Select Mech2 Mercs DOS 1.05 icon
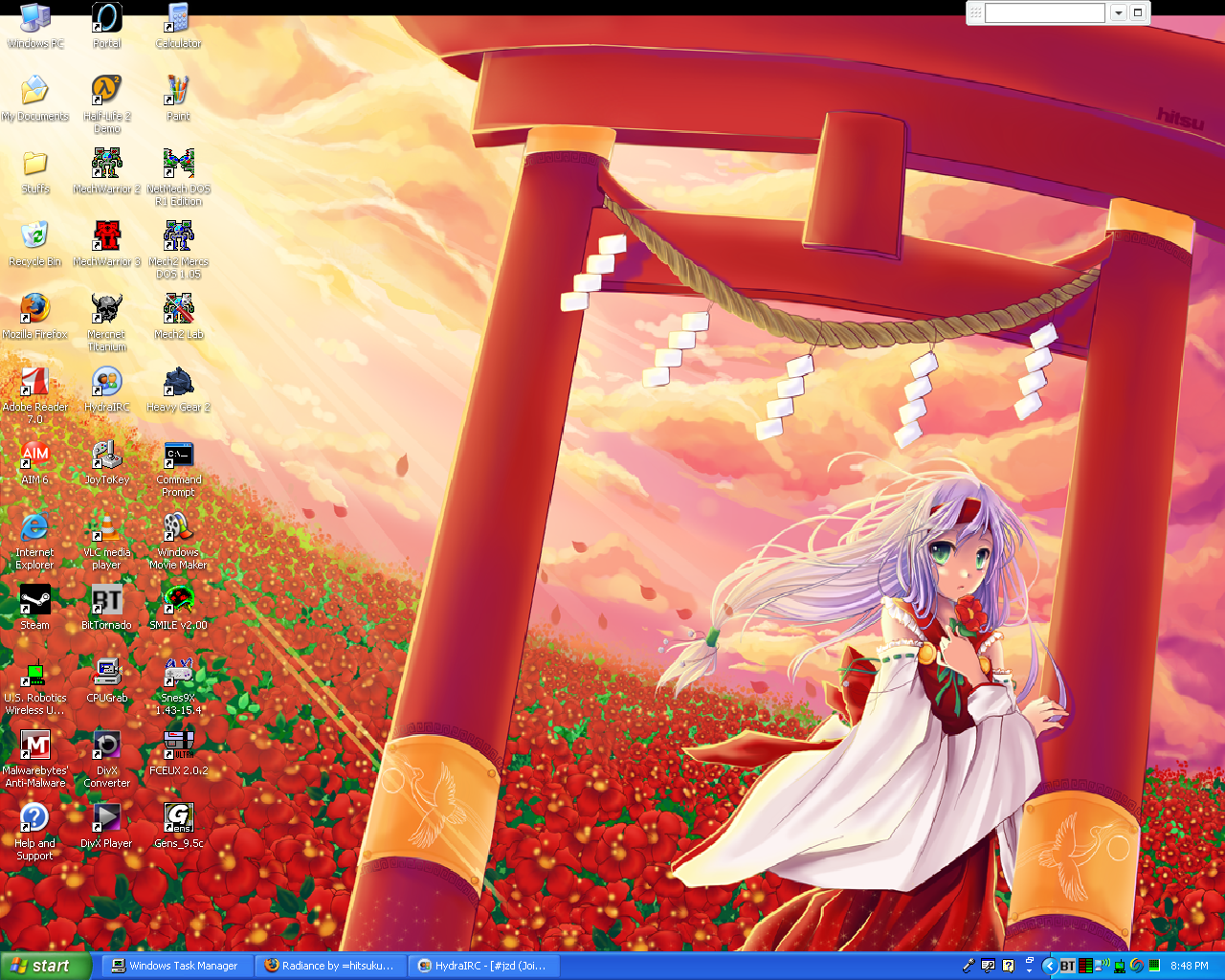Image resolution: width=1225 pixels, height=980 pixels. 178,250
